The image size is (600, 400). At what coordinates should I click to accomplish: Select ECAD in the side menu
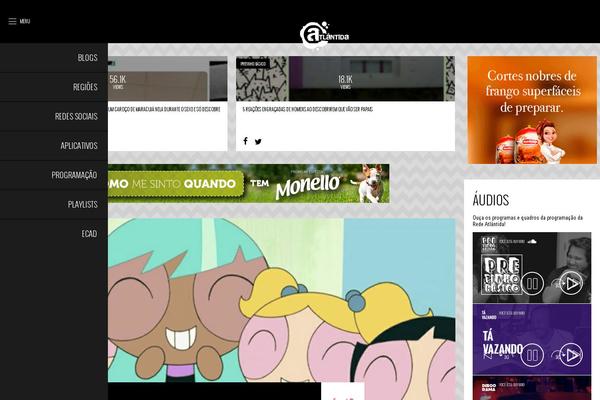(x=89, y=233)
